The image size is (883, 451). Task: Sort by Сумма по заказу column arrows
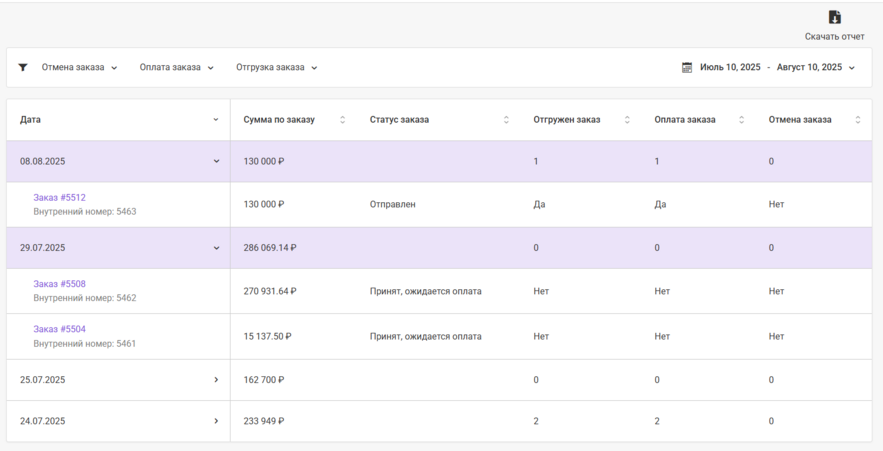342,120
